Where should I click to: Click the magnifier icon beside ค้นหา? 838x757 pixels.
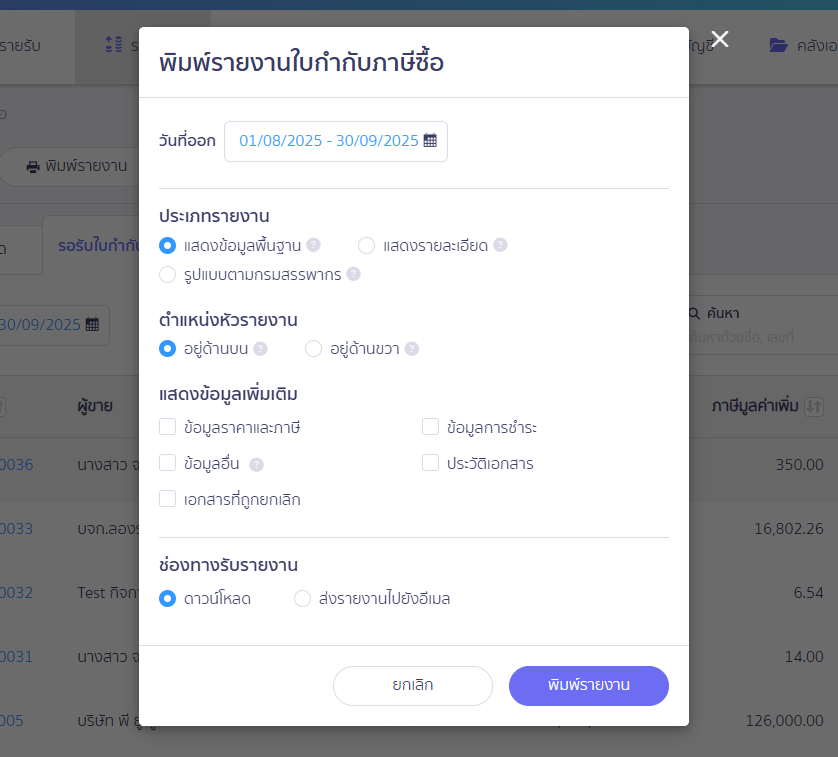pos(693,314)
